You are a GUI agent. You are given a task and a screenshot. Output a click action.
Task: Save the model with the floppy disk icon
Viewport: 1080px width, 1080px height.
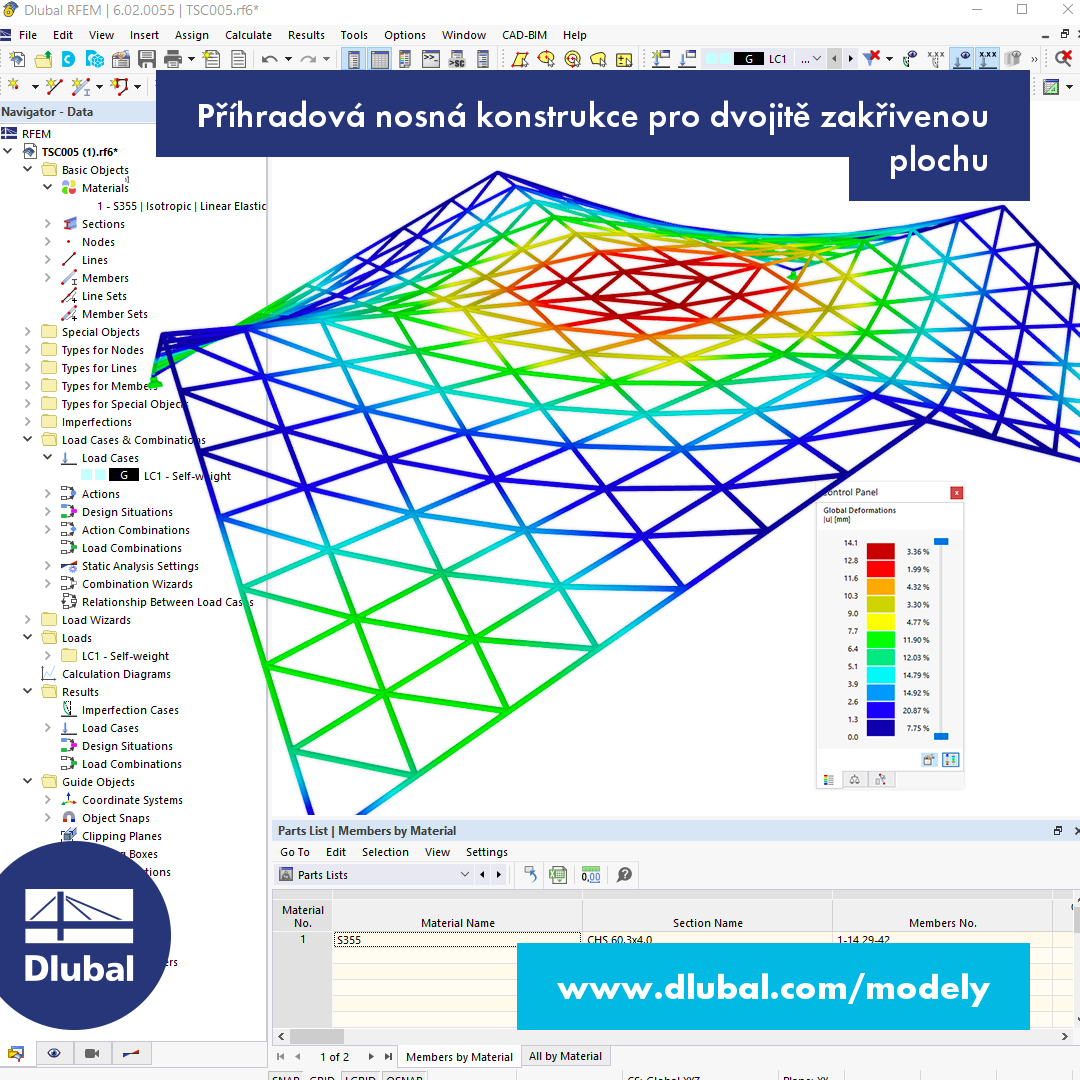147,59
